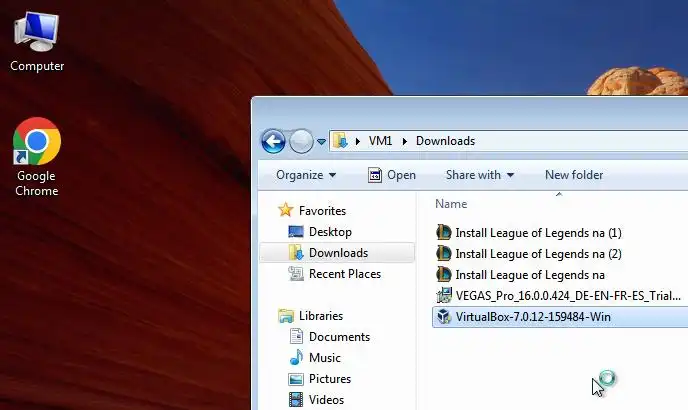688x410 pixels.
Task: Click the Videos filmstrip icon
Action: [x=296, y=399]
